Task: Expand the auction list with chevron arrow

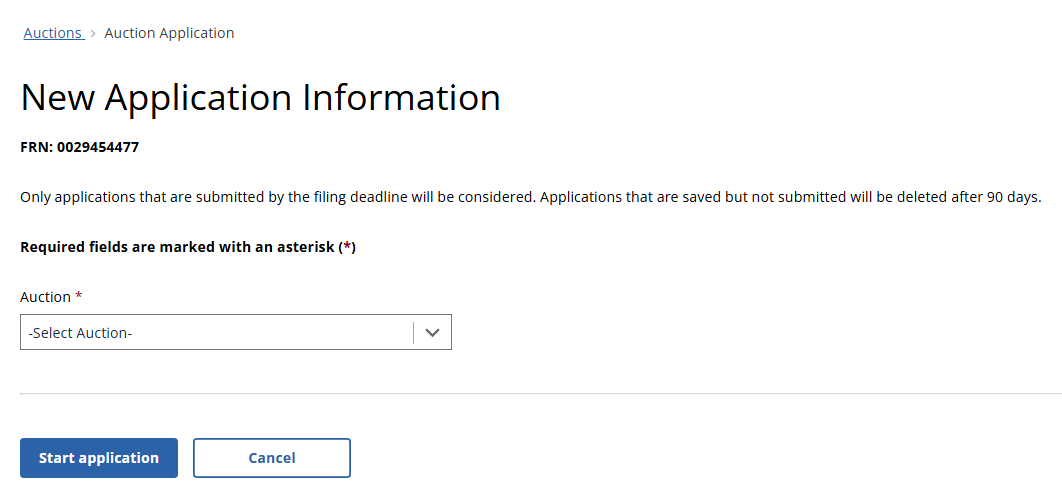Action: point(432,333)
